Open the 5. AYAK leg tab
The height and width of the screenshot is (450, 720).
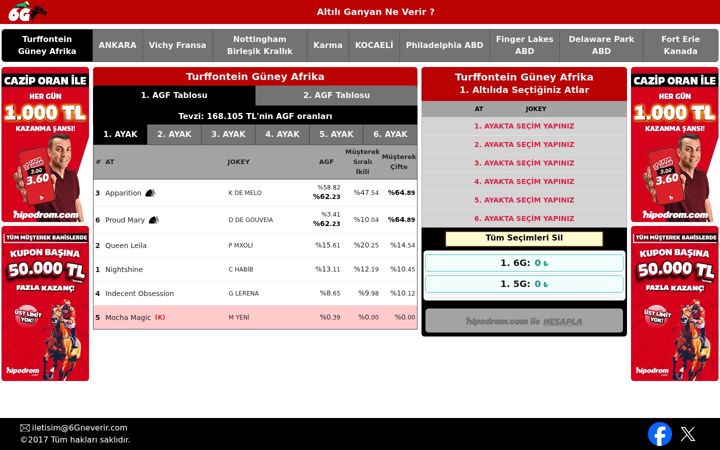[x=337, y=134]
